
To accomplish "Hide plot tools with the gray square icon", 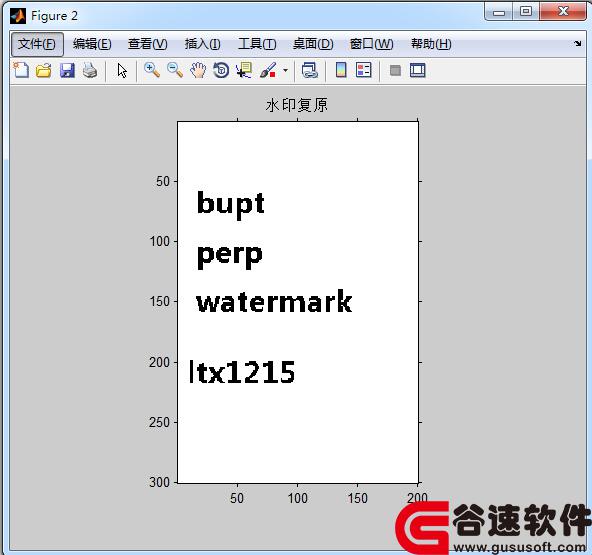I will coord(395,71).
